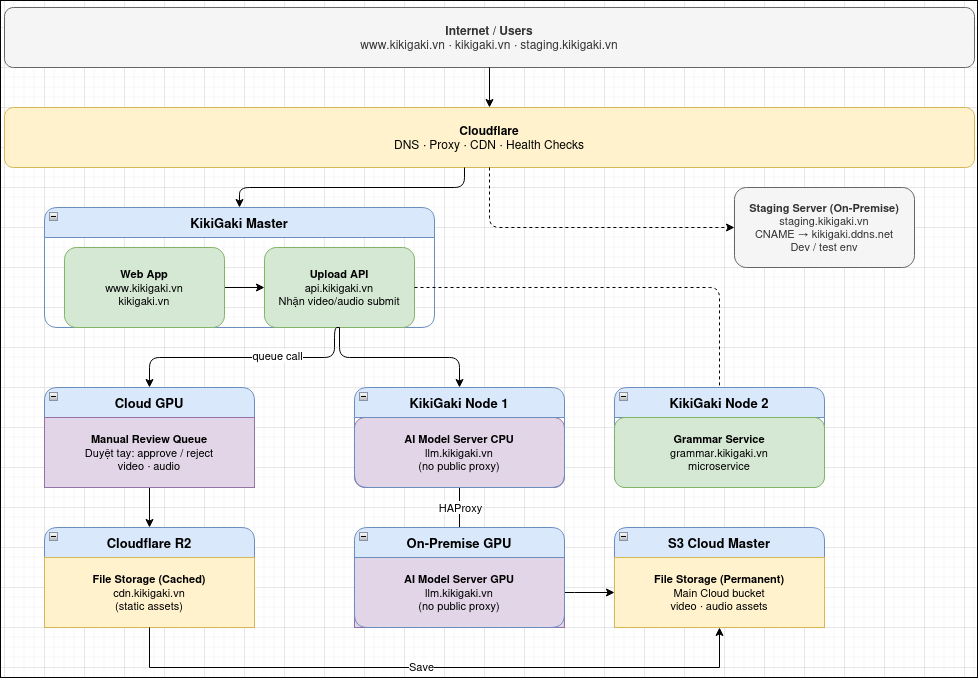Click the 'HAProxy' edge label

click(460, 508)
